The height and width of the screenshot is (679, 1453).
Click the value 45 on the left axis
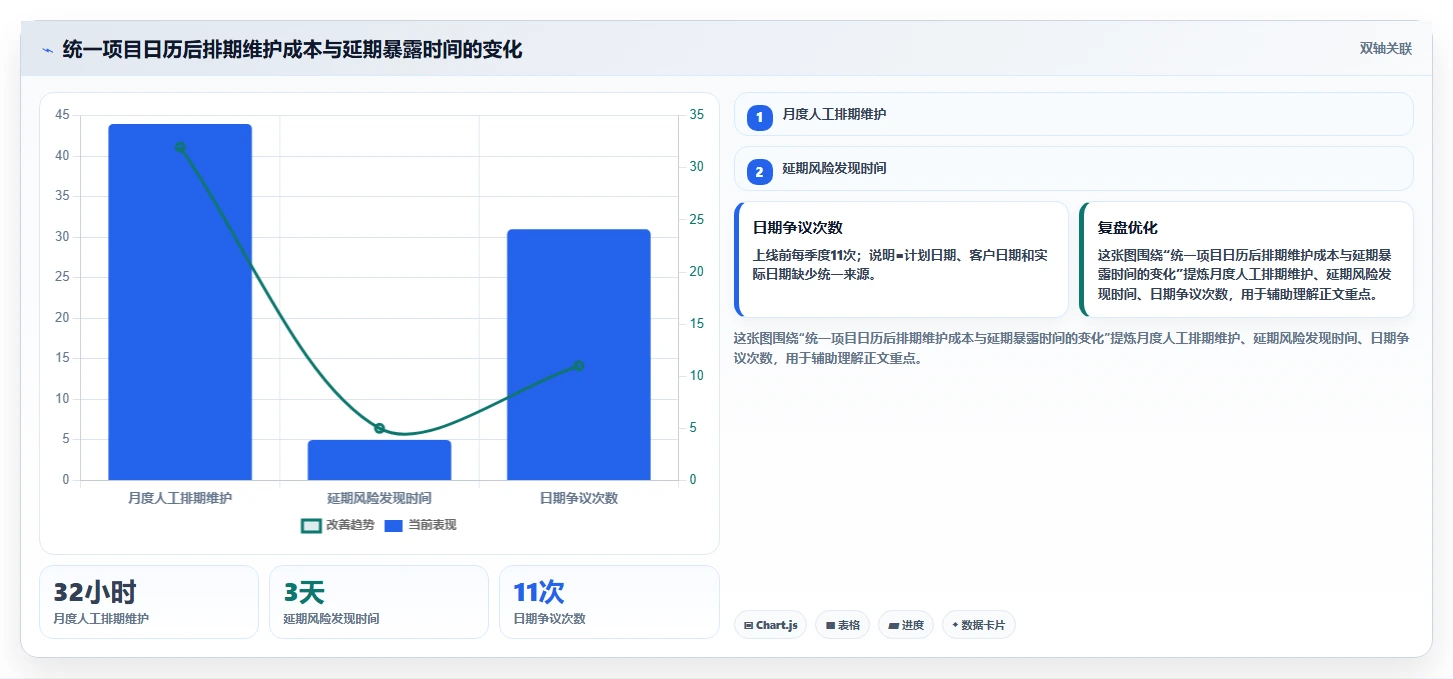point(63,115)
